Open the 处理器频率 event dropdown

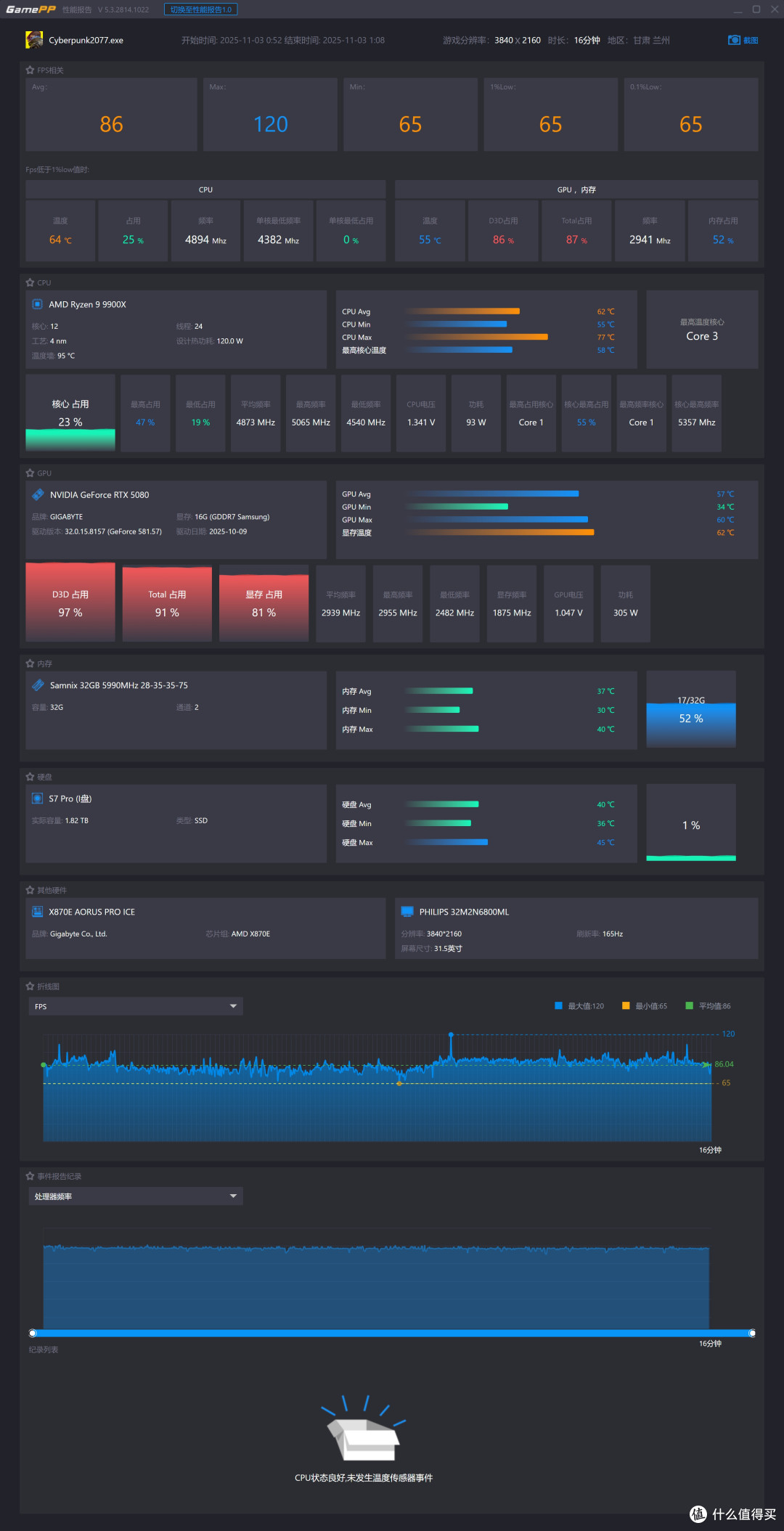136,1196
